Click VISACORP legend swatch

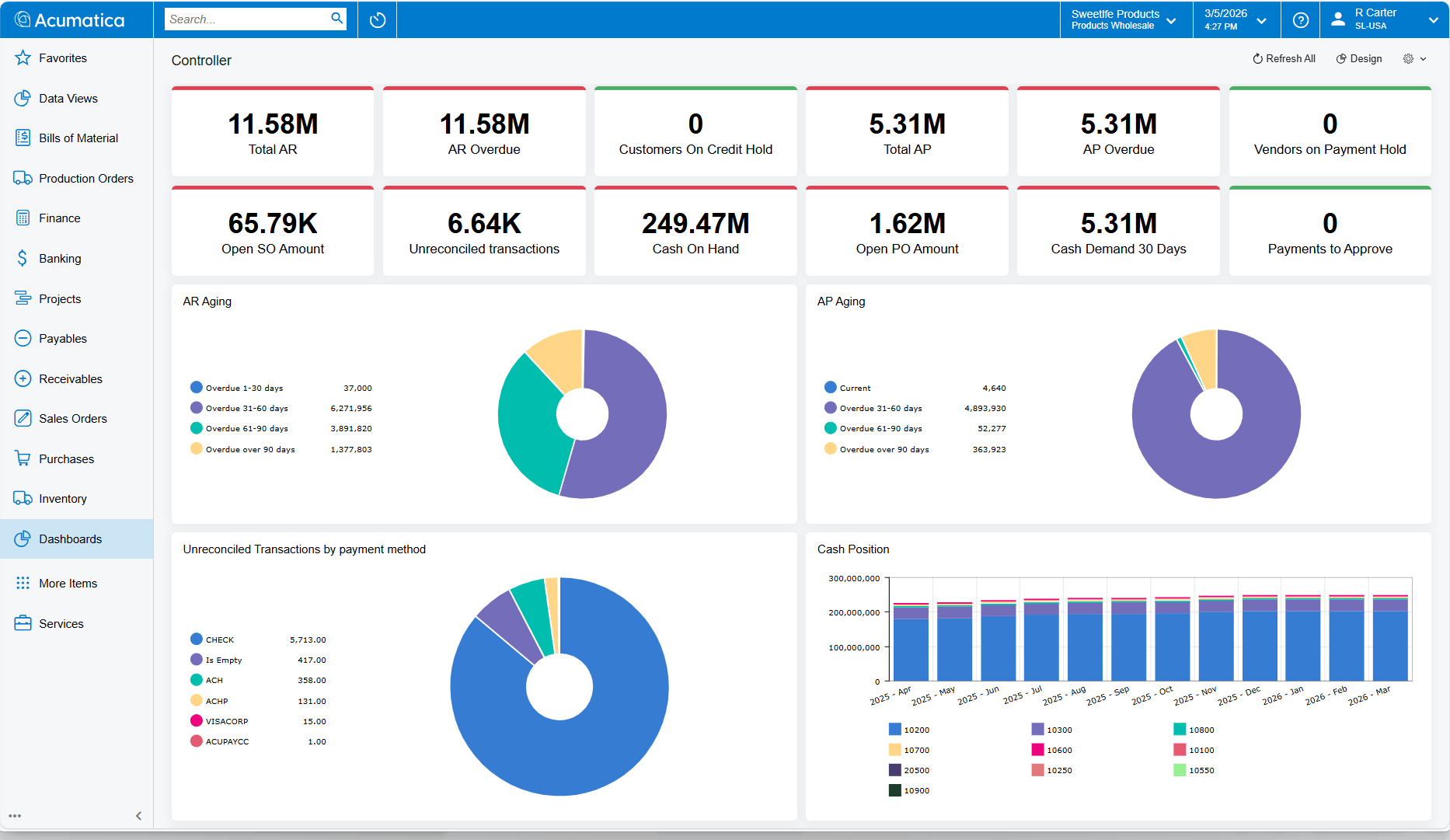tap(197, 720)
